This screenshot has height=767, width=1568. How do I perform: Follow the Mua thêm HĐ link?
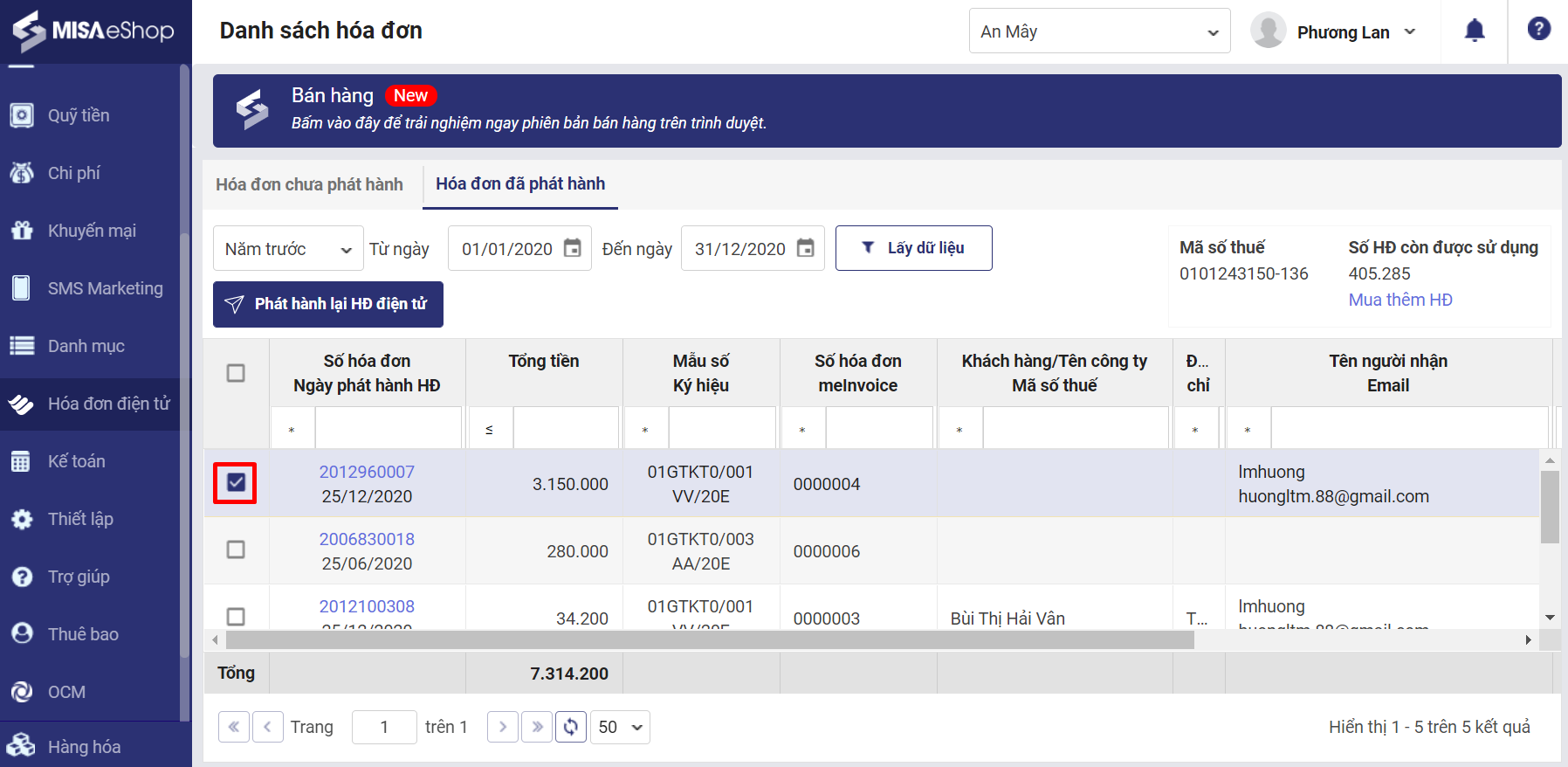(1400, 300)
